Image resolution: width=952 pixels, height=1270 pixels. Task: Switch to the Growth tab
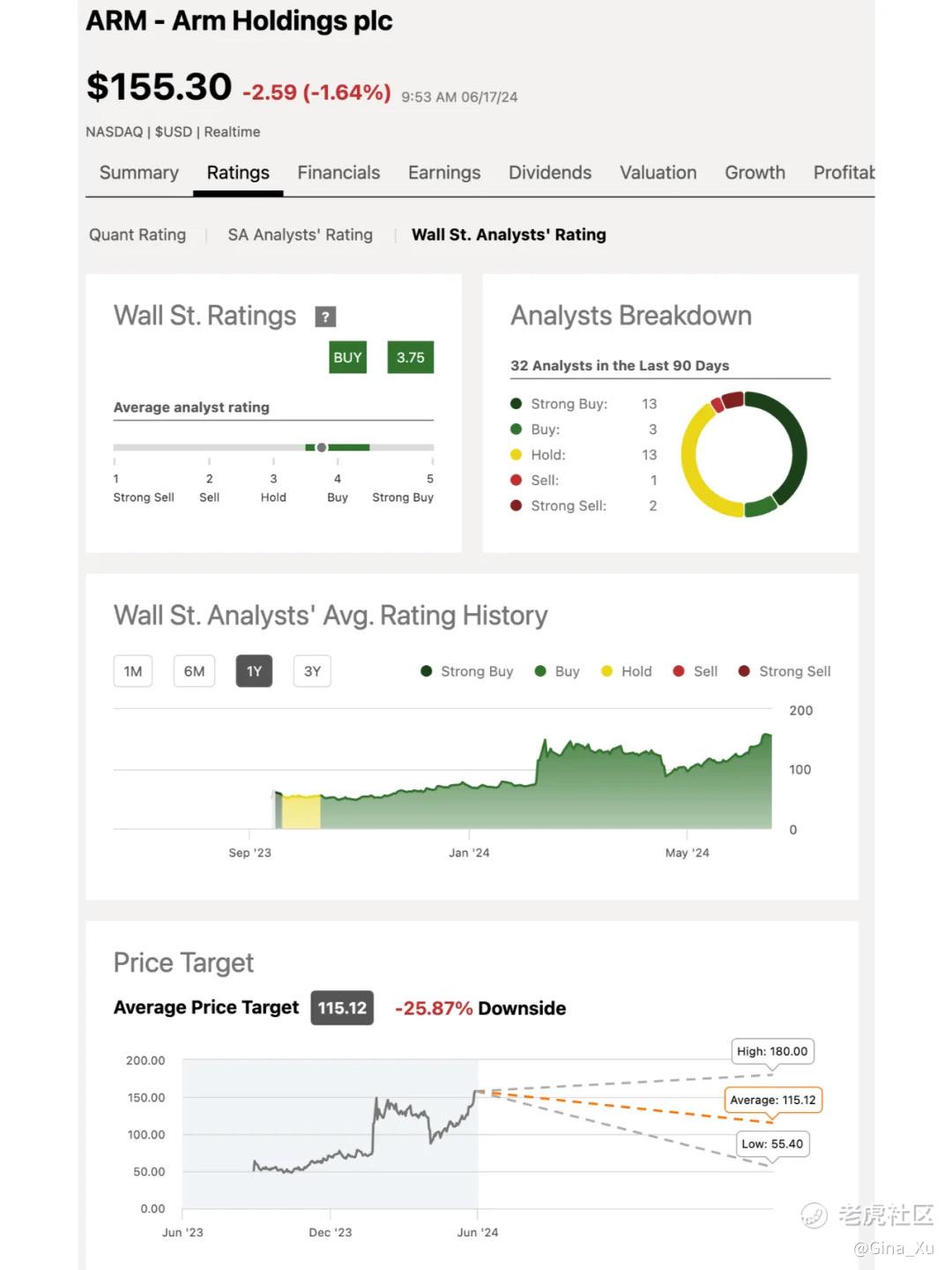point(755,173)
